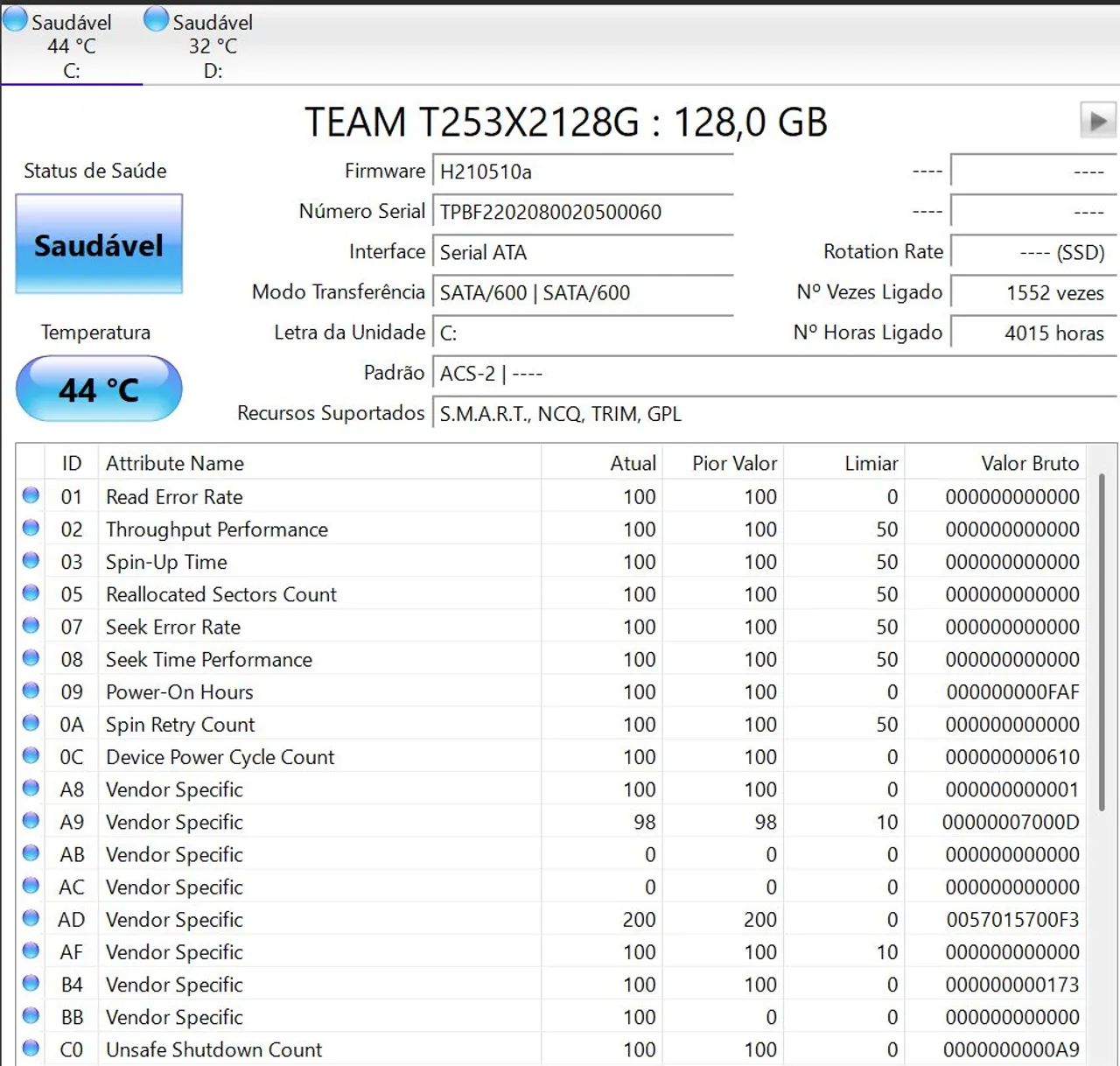
Task: Select the Throughput Performance attribute name
Action: pyautogui.click(x=217, y=529)
